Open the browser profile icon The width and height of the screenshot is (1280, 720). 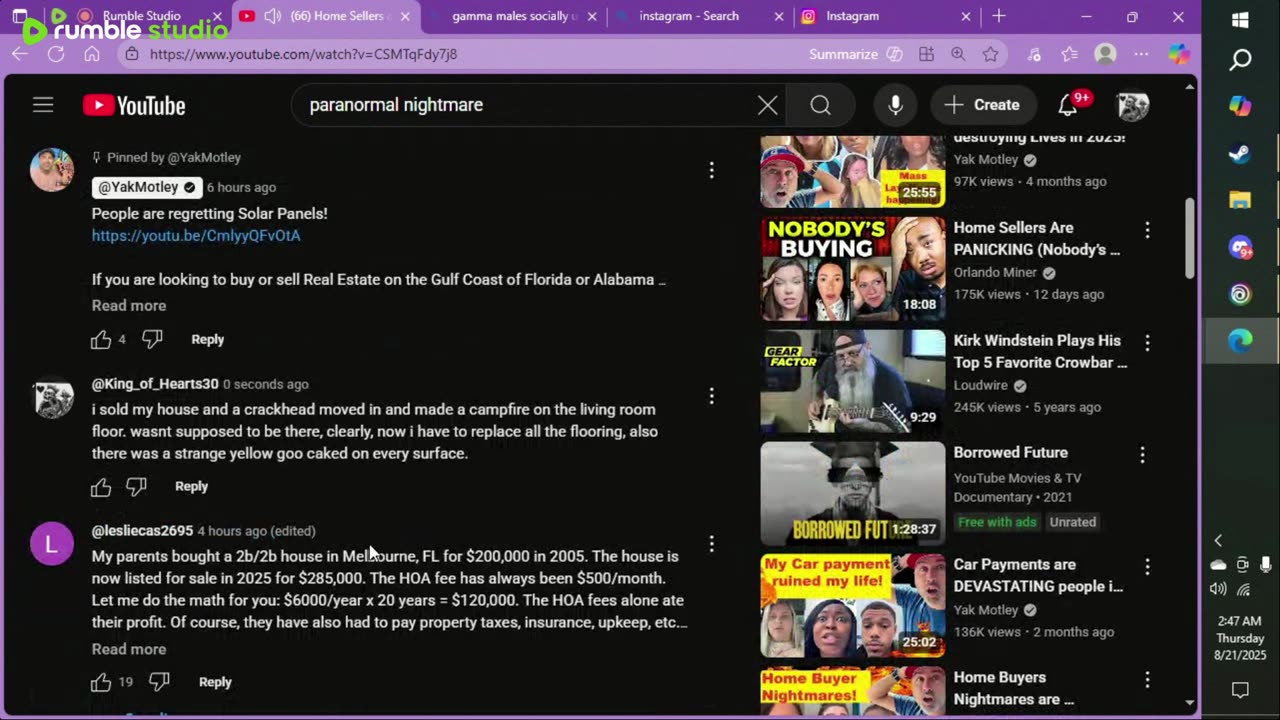click(1105, 54)
